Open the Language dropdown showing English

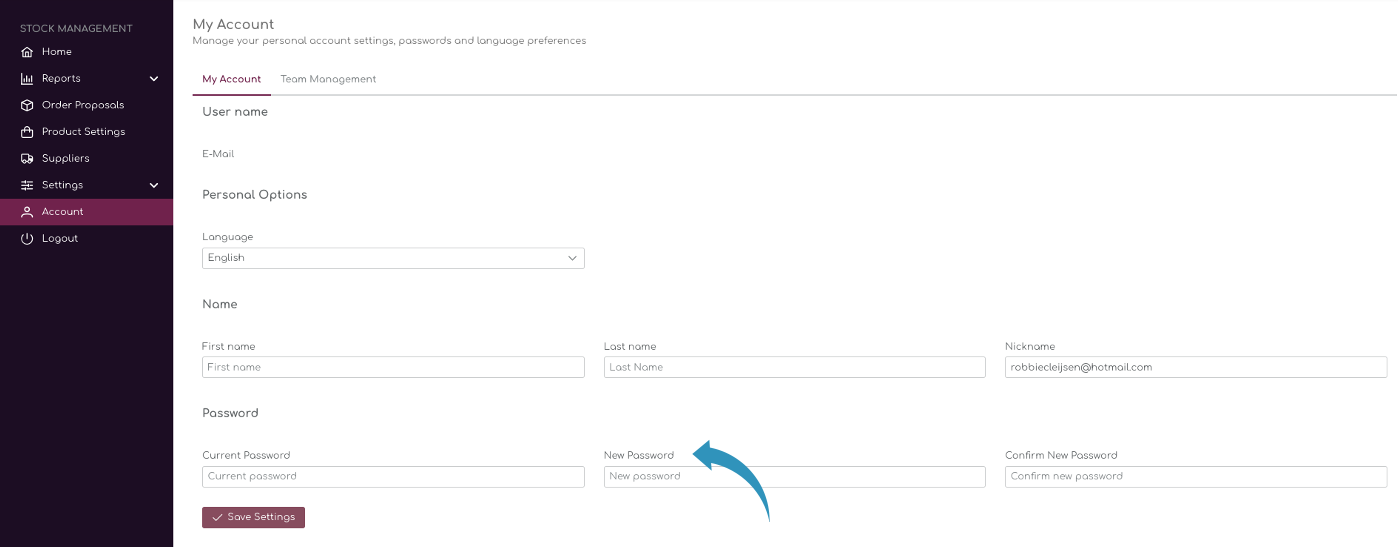pos(393,258)
